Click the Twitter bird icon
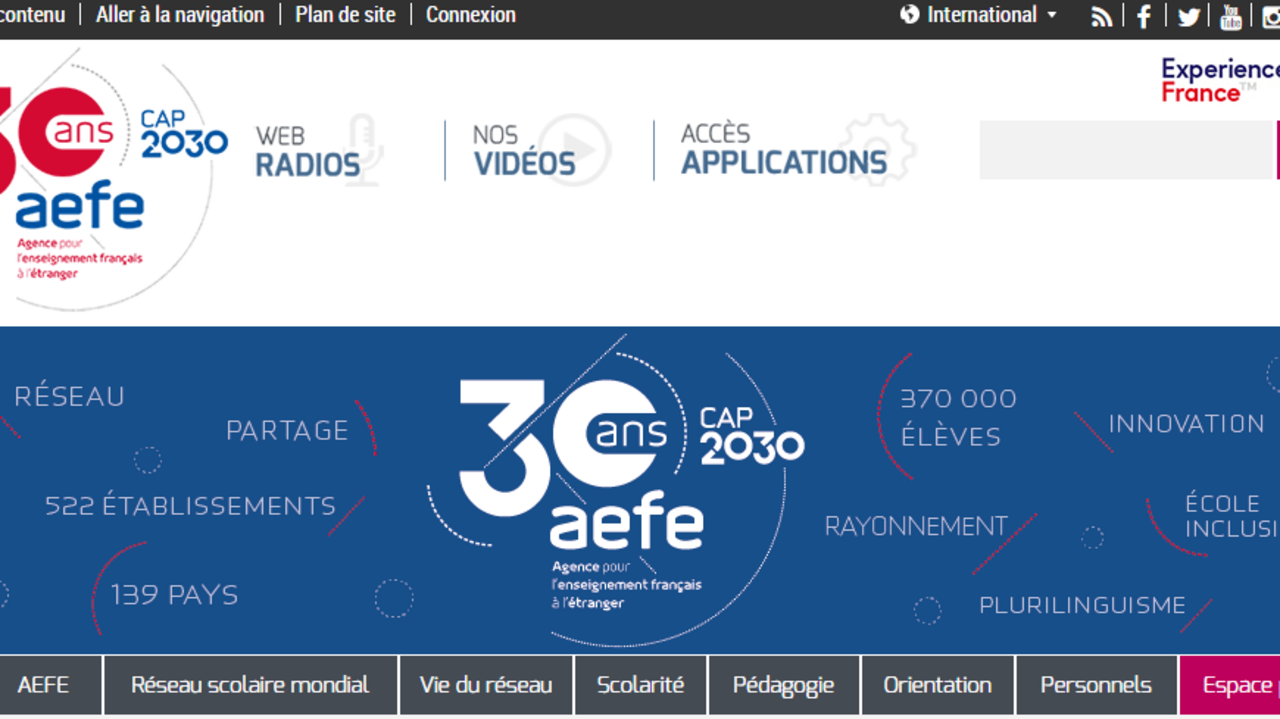This screenshot has height=719, width=1280. pyautogui.click(x=1187, y=15)
